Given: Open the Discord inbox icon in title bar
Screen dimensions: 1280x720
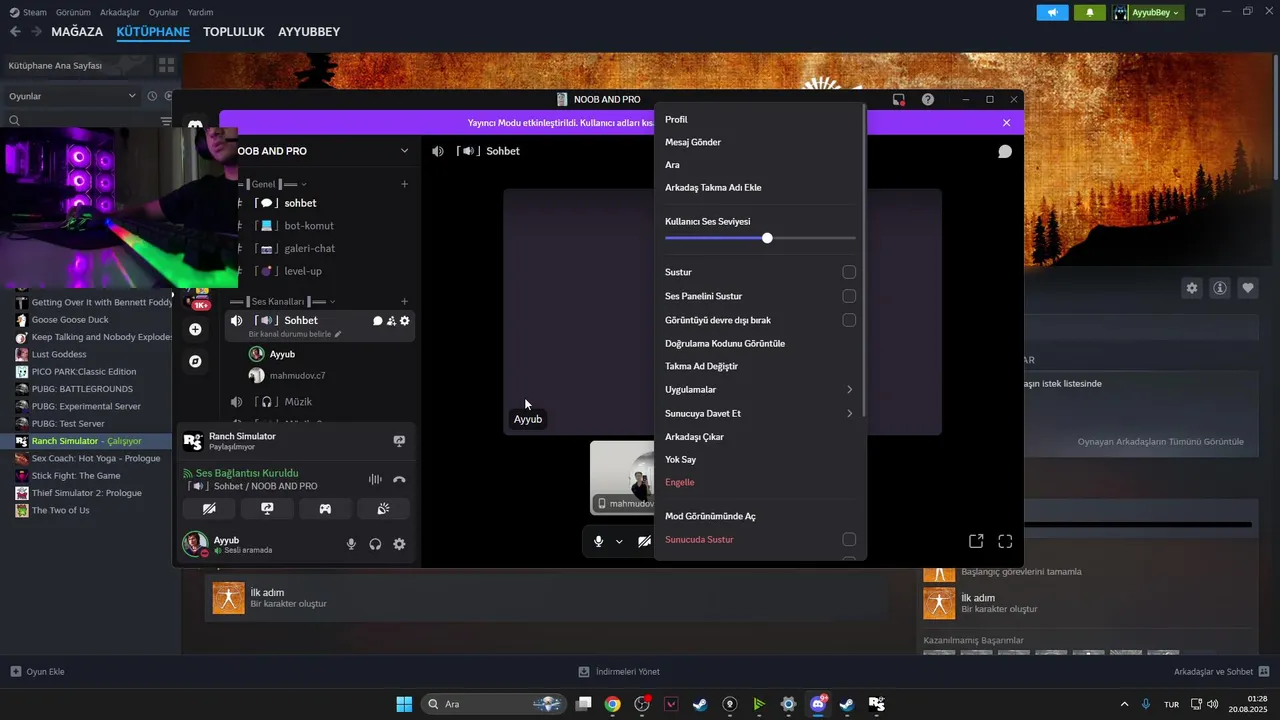Looking at the screenshot, I should click(898, 100).
